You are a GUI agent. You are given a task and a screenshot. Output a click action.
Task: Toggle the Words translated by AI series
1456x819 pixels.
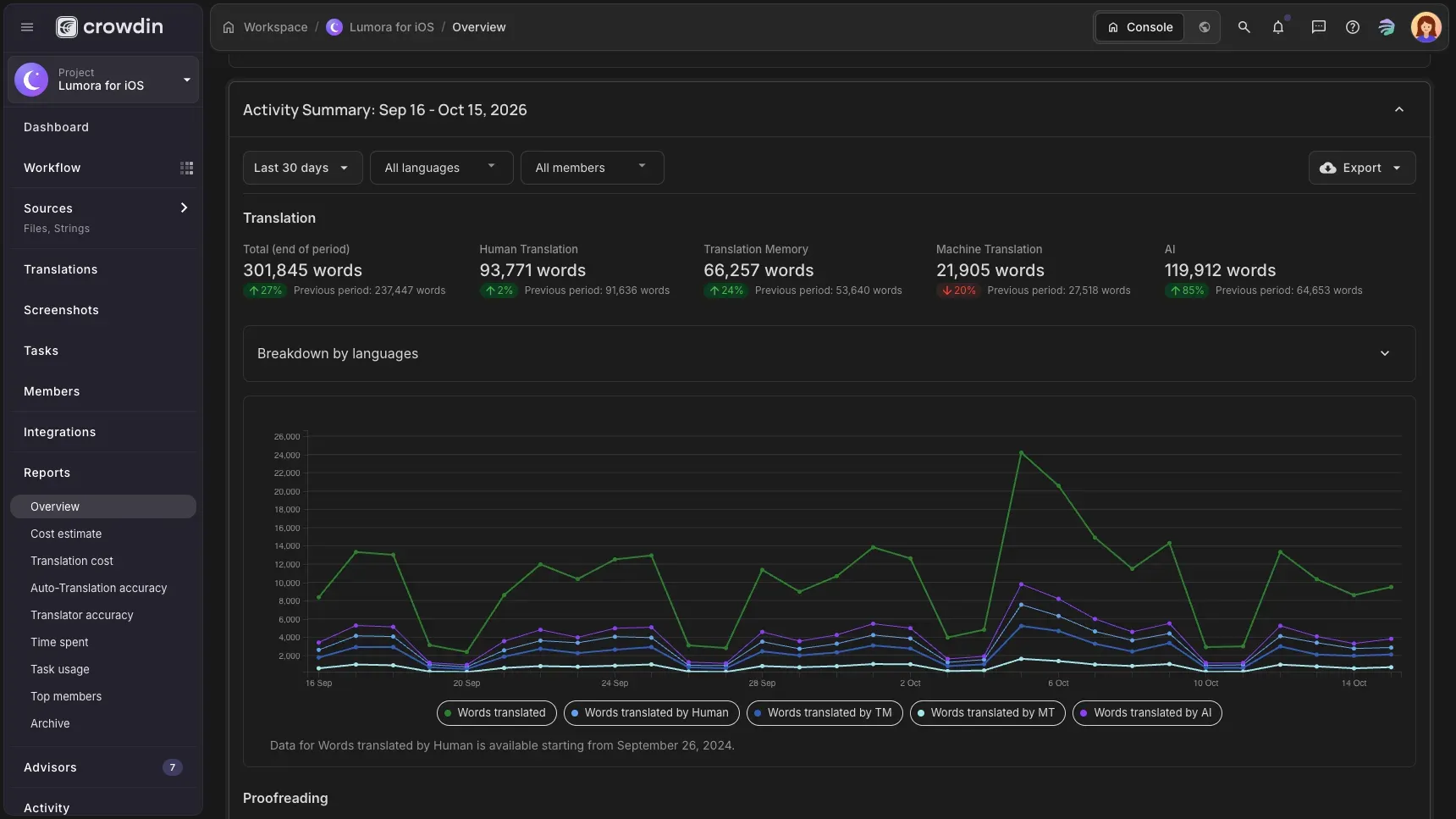coord(1147,713)
